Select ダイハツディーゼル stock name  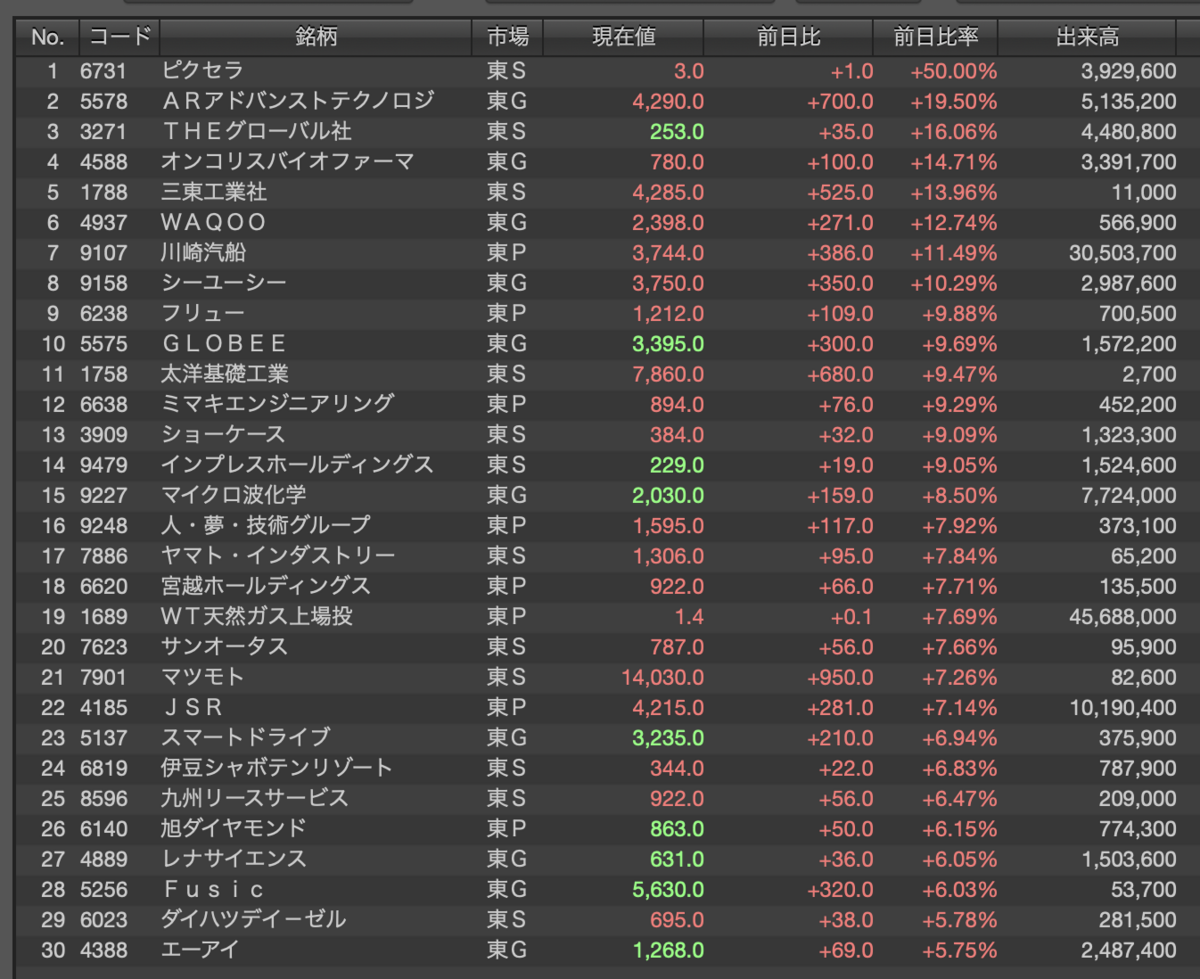click(x=255, y=919)
